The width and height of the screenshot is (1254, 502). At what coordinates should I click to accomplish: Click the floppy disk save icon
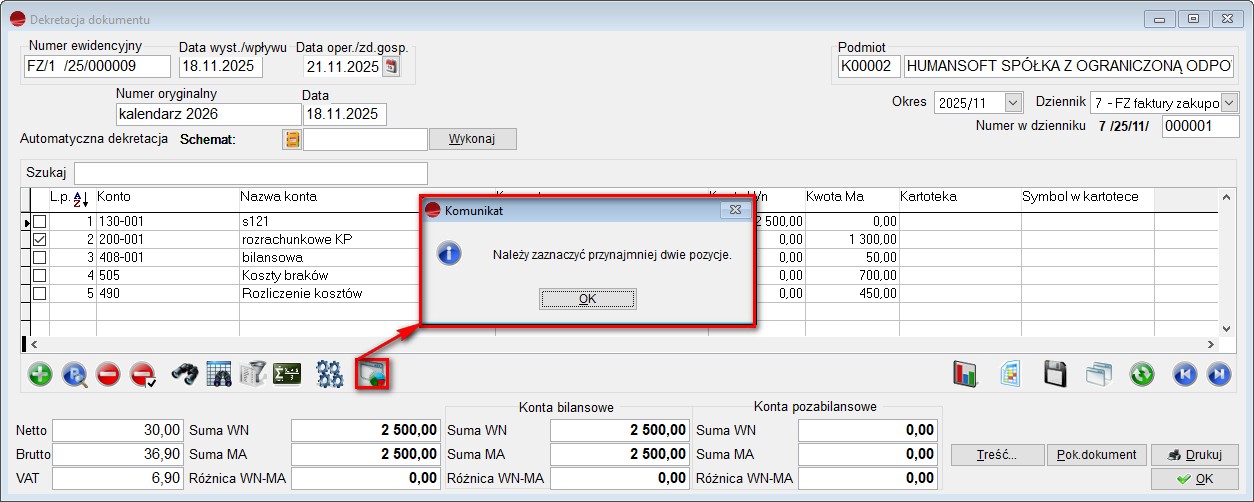tap(1056, 374)
